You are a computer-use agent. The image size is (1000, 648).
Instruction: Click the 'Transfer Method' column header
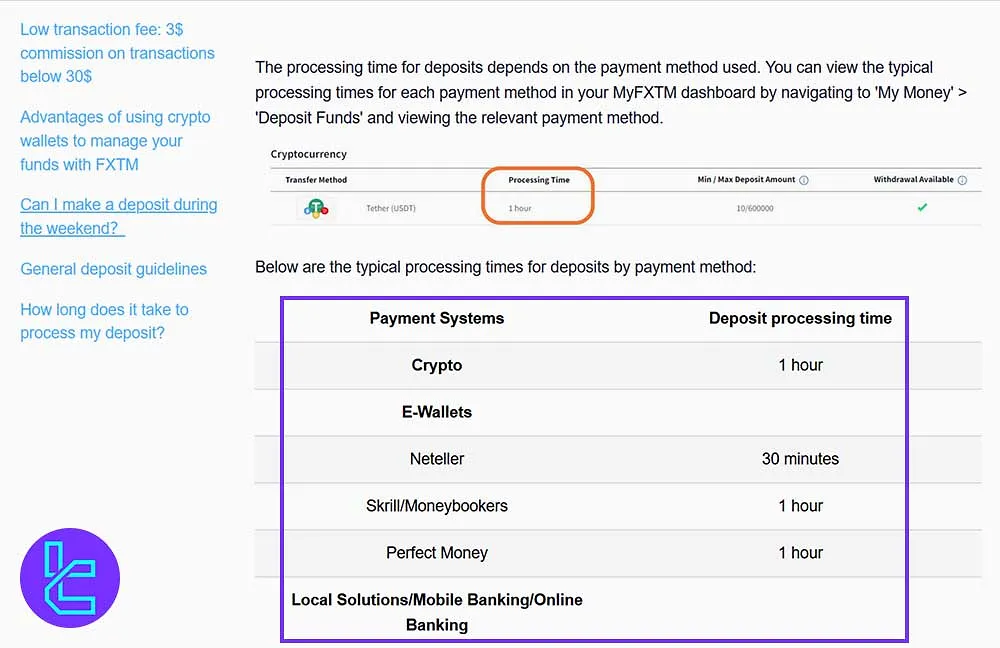click(316, 180)
